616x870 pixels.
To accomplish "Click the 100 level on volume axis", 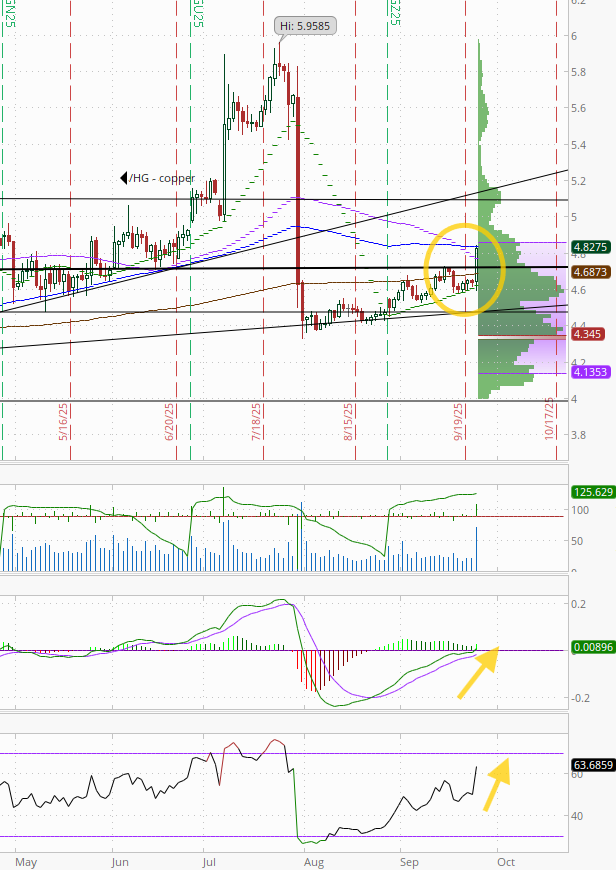I will click(580, 510).
